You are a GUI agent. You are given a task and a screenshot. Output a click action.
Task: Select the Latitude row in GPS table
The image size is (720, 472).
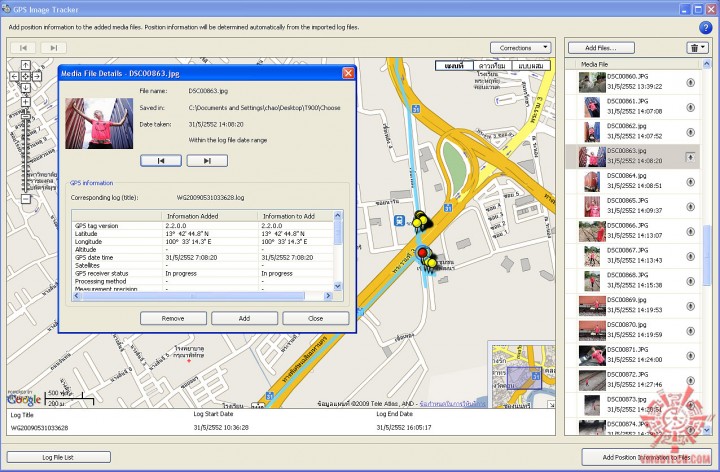tap(202, 234)
